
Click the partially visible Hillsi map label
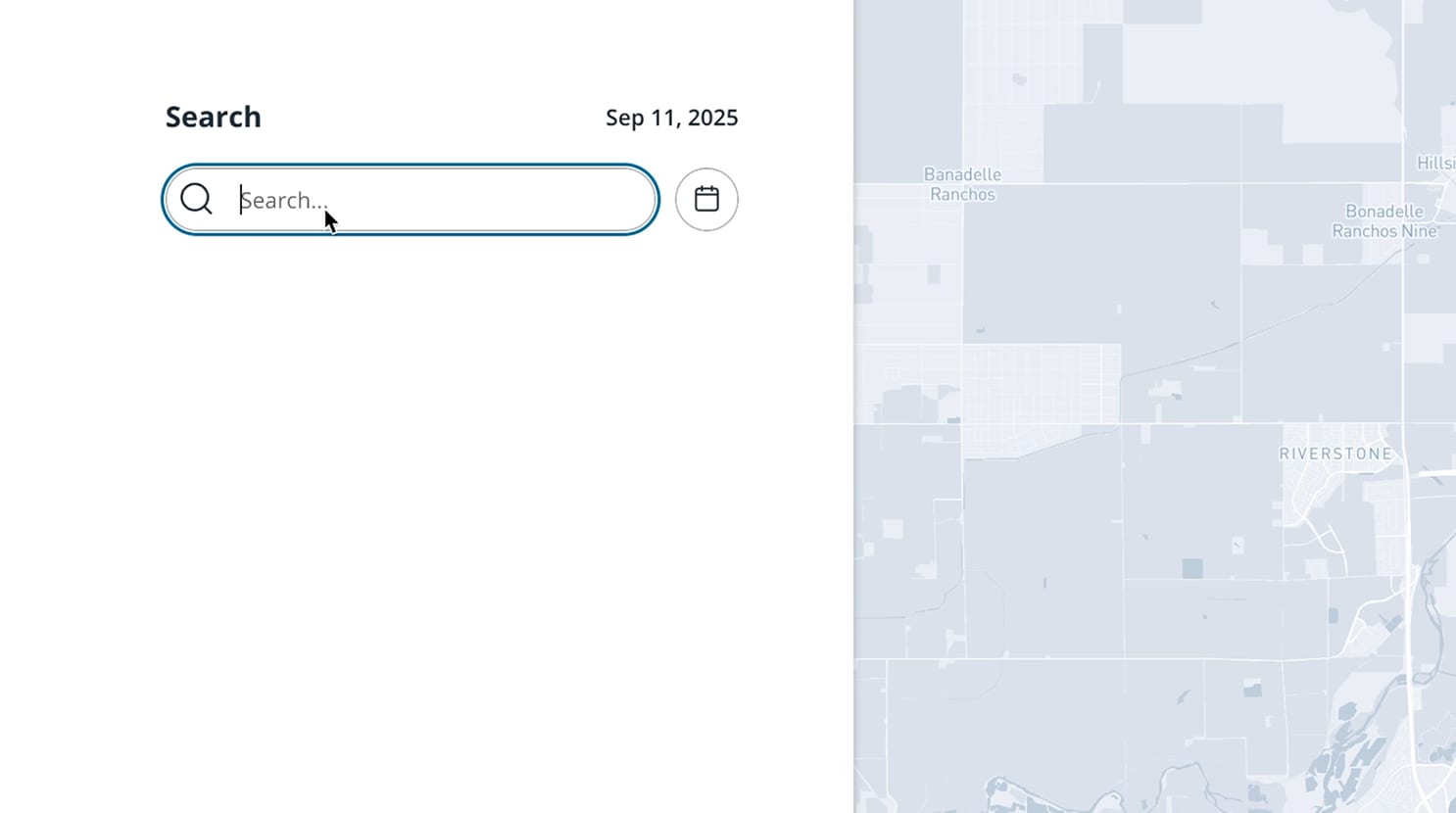(1435, 163)
